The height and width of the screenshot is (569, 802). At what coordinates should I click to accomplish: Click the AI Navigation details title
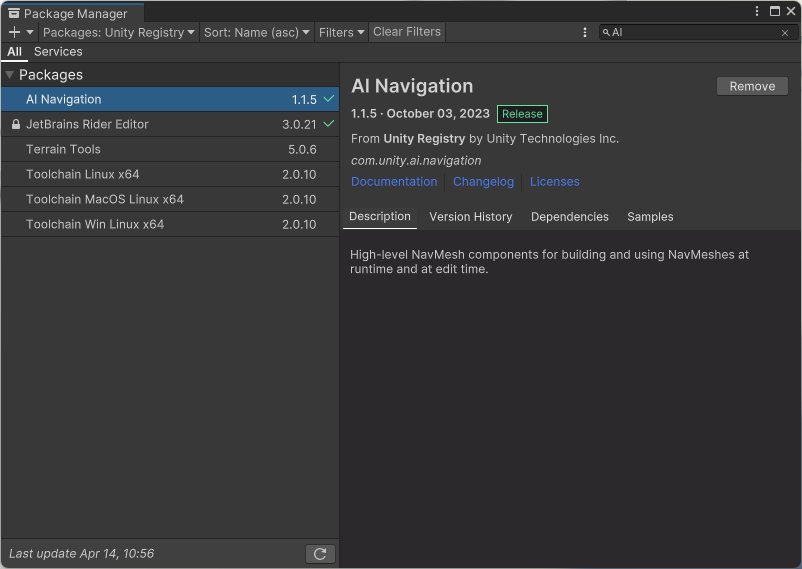click(412, 86)
